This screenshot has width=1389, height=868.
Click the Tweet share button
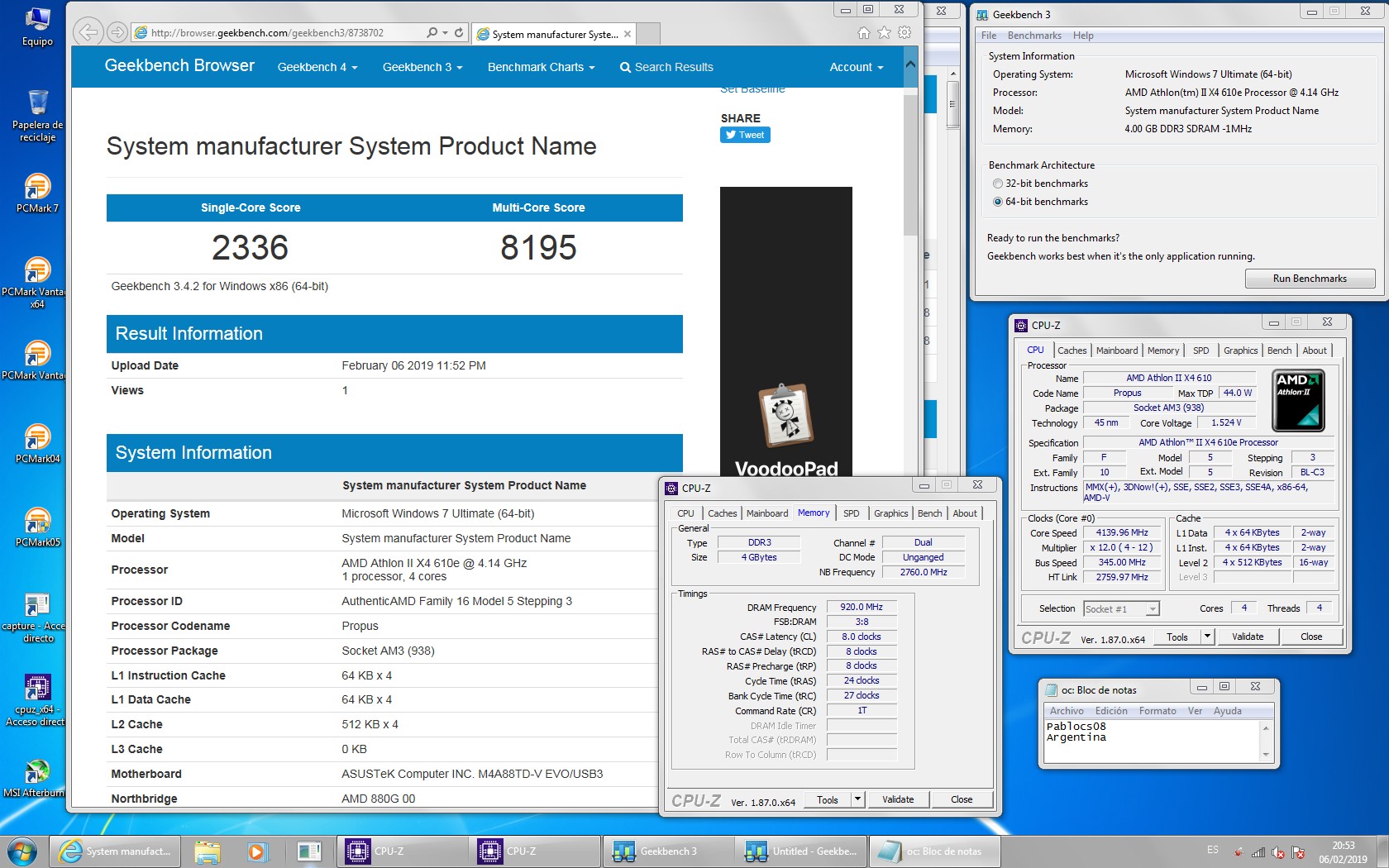point(745,135)
